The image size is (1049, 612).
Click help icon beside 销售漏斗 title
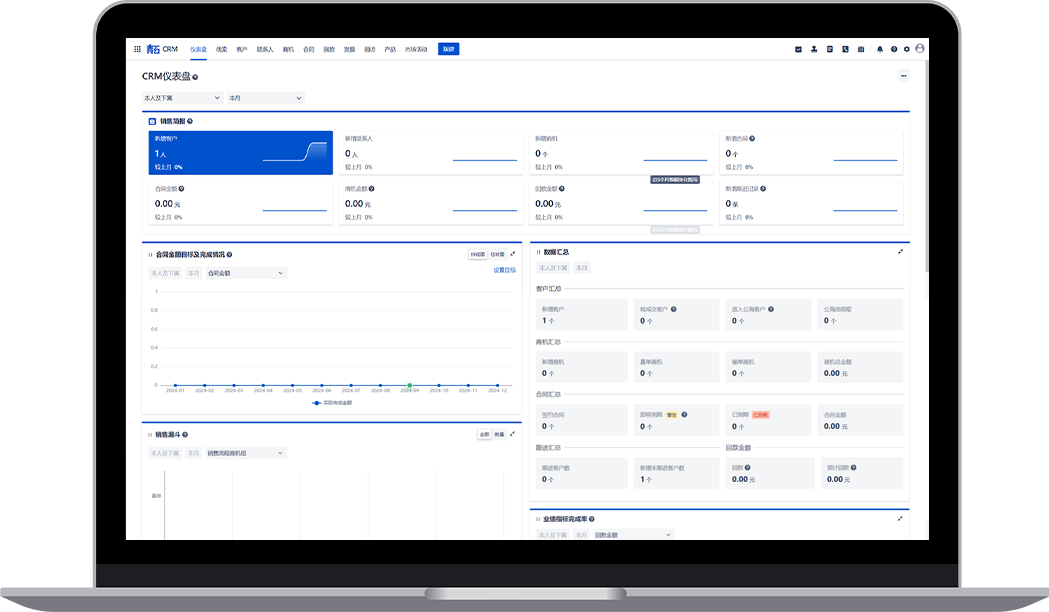click(185, 435)
